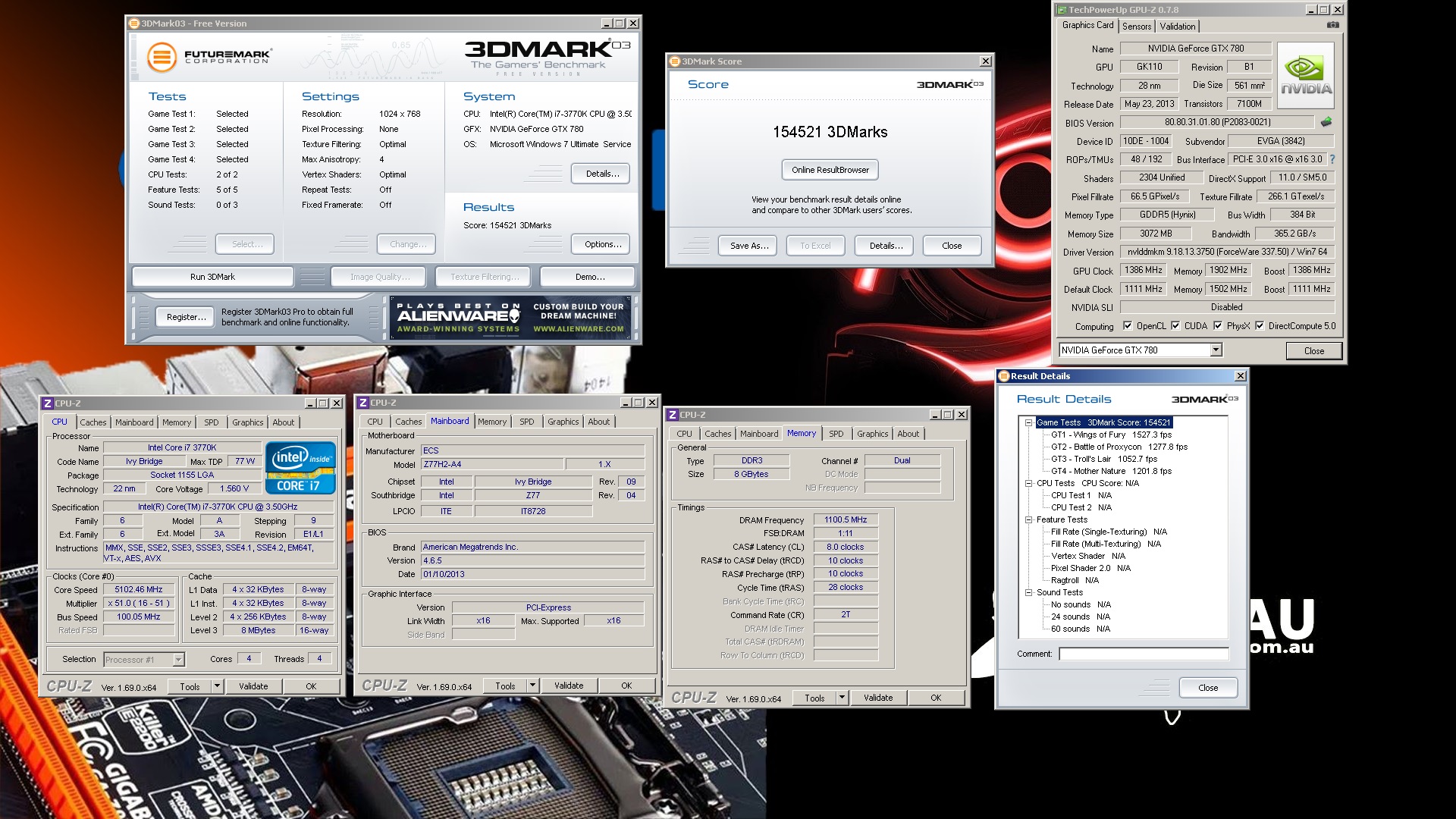Click the BIOS Version field in GPU-Z
This screenshot has width=1456, height=819.
[x=1216, y=122]
